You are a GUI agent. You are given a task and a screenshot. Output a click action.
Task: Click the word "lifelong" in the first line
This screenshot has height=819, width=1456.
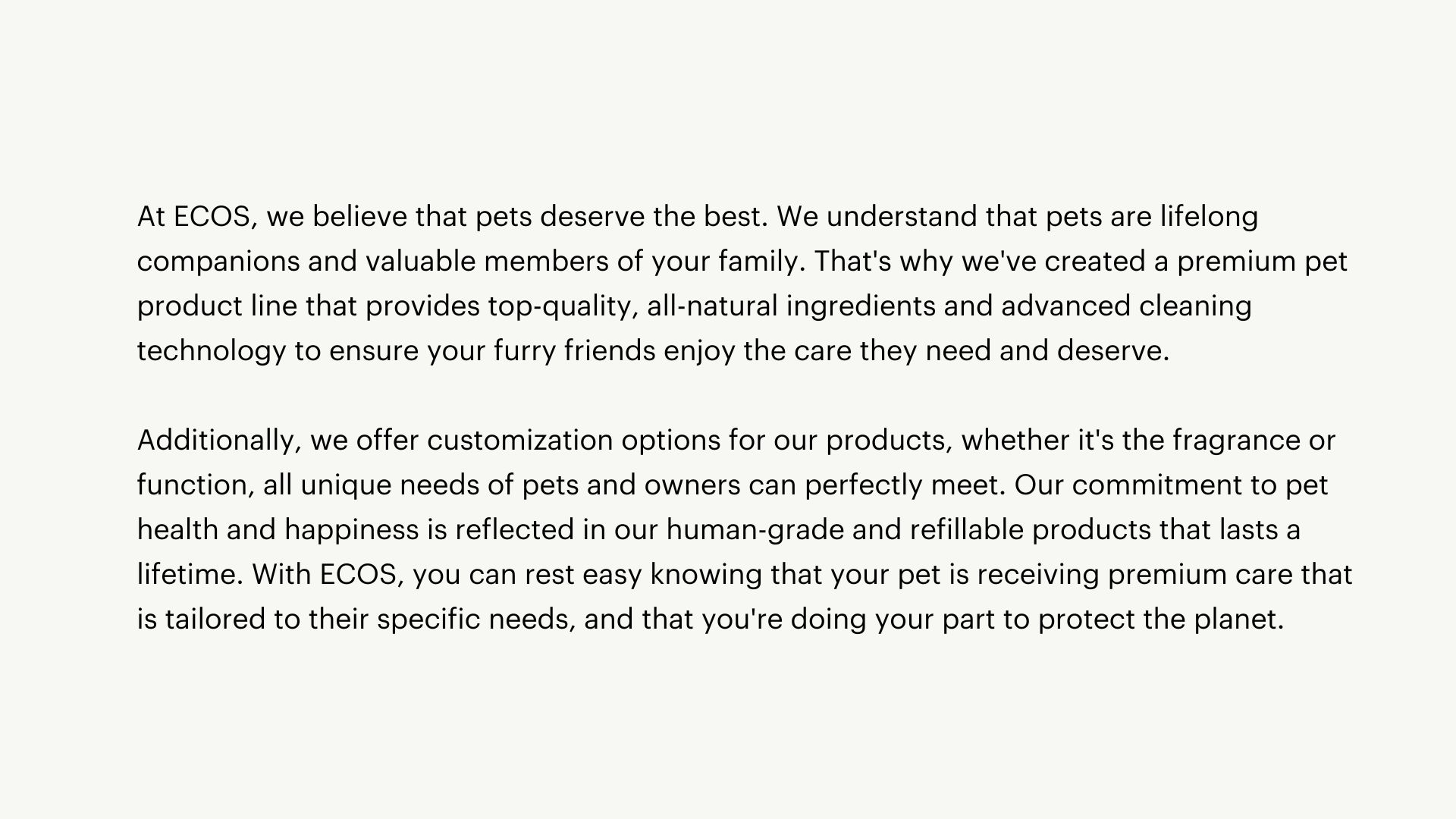click(x=1210, y=217)
